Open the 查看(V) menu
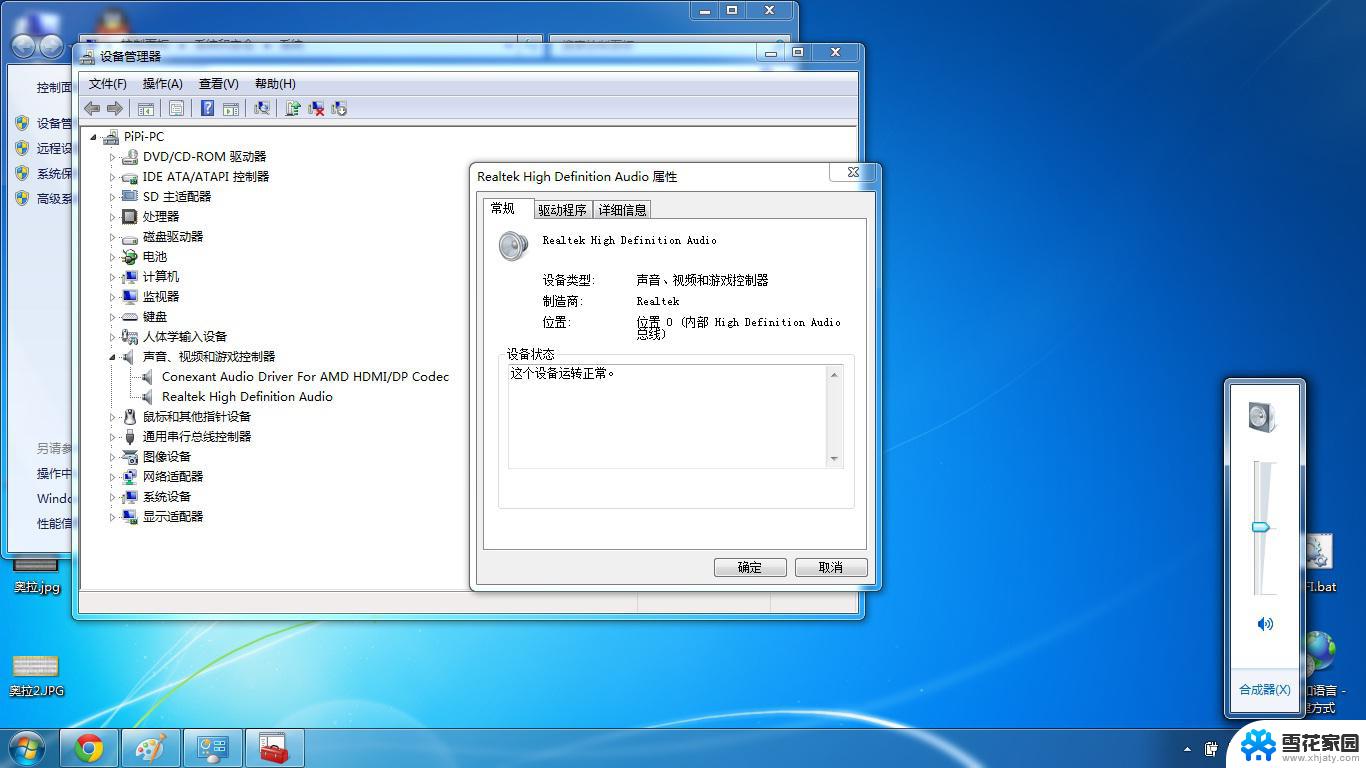This screenshot has width=1366, height=768. point(219,84)
